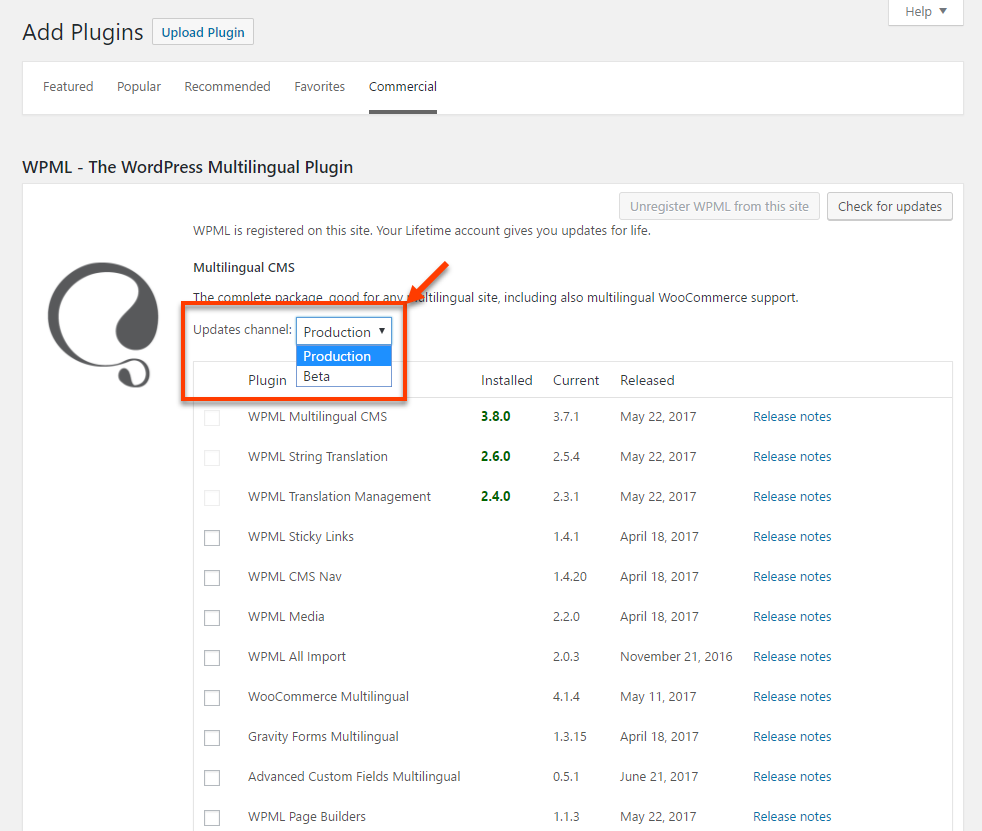
Task: Click the WPML Multilingual CMS checkbox
Action: click(x=212, y=418)
